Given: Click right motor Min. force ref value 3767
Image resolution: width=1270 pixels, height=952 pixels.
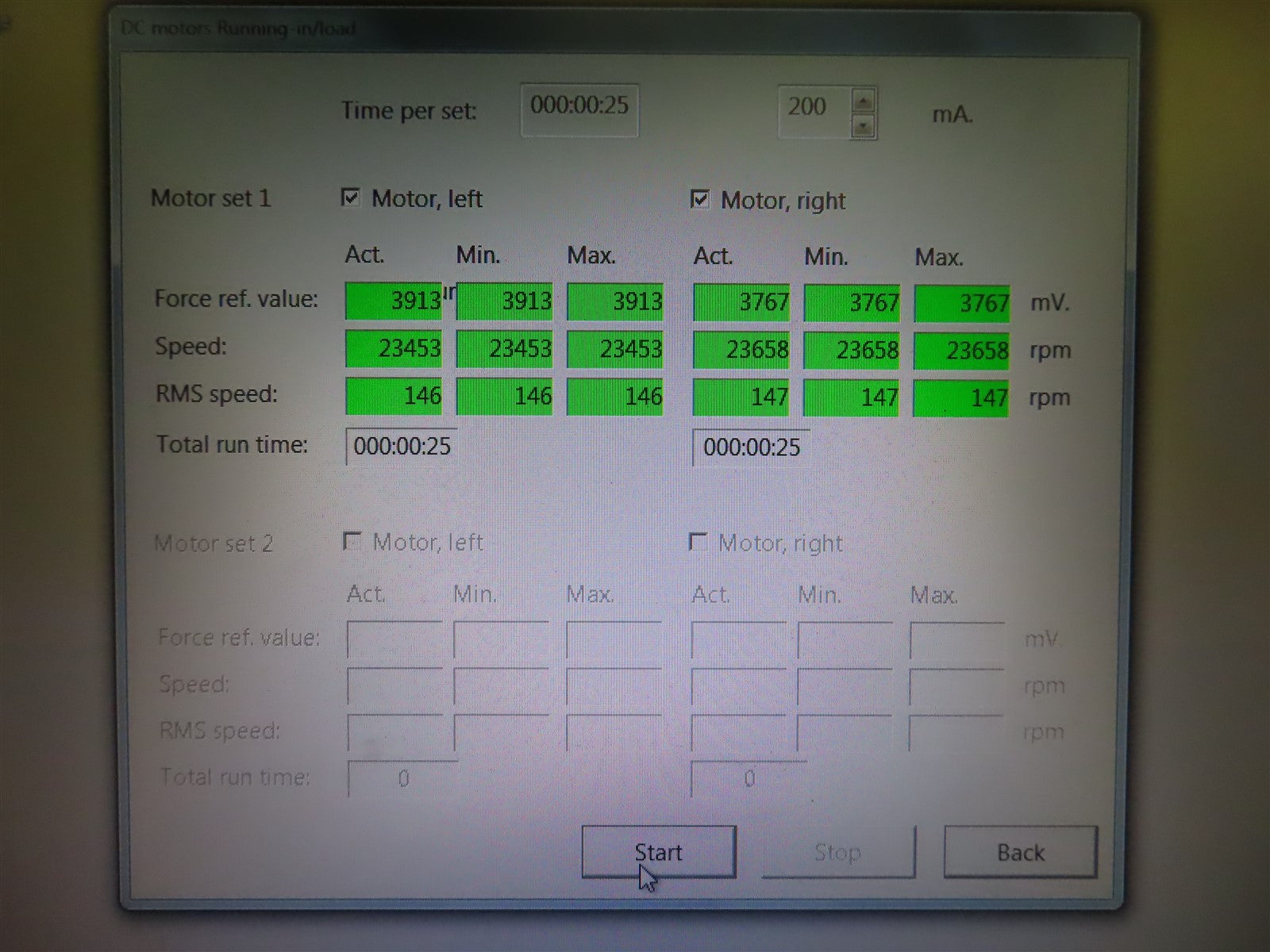Looking at the screenshot, I should [x=852, y=303].
